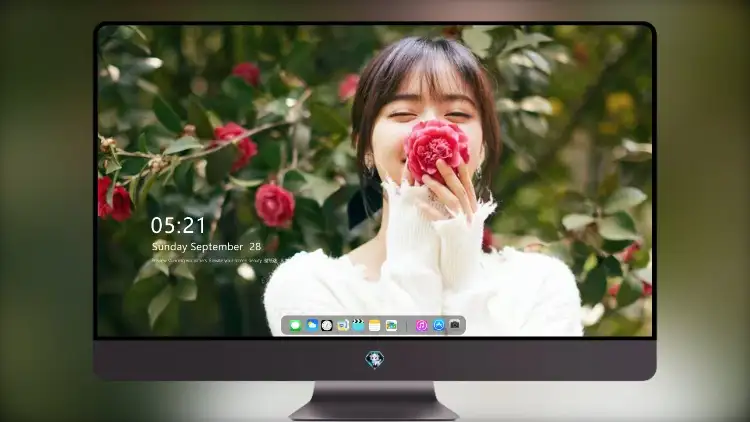Image resolution: width=750 pixels, height=422 pixels.
Task: Open the clapperboard video app in dock
Action: pos(358,325)
